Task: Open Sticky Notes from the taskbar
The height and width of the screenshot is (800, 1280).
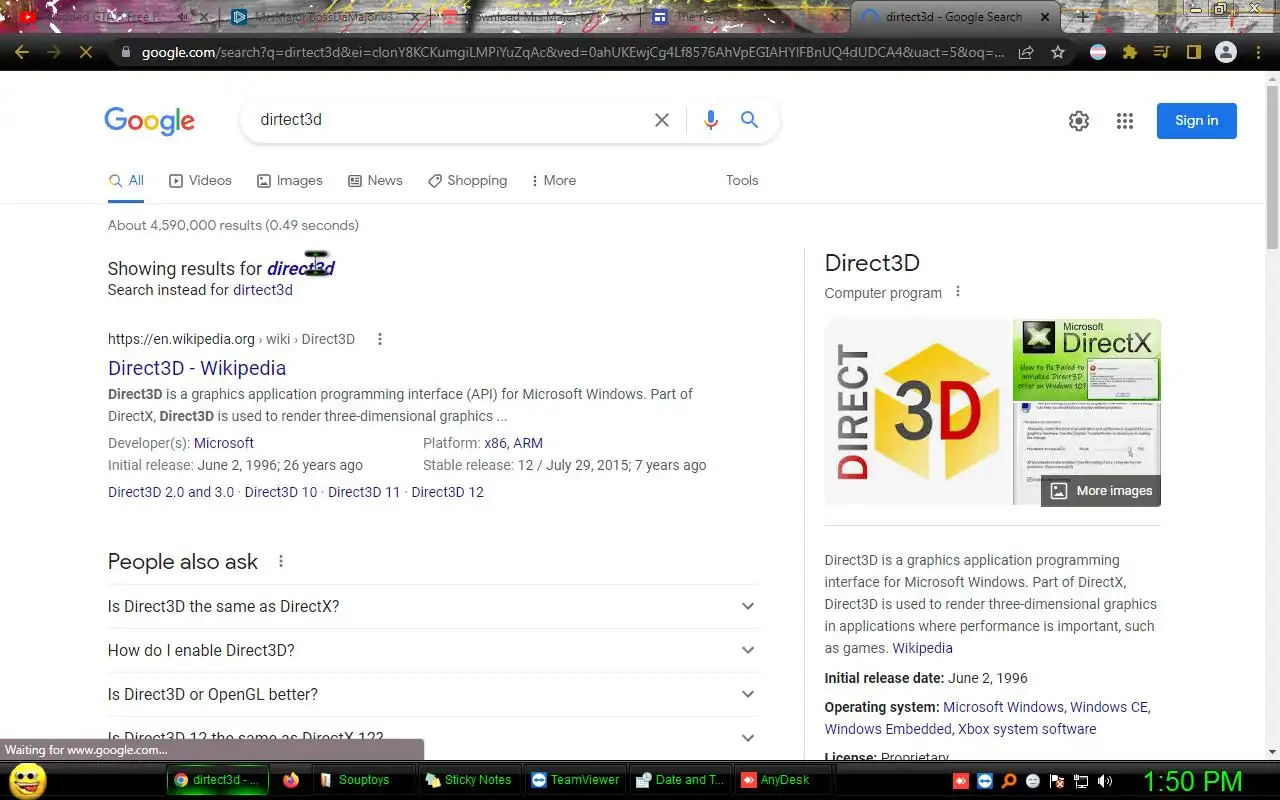Action: click(467, 780)
